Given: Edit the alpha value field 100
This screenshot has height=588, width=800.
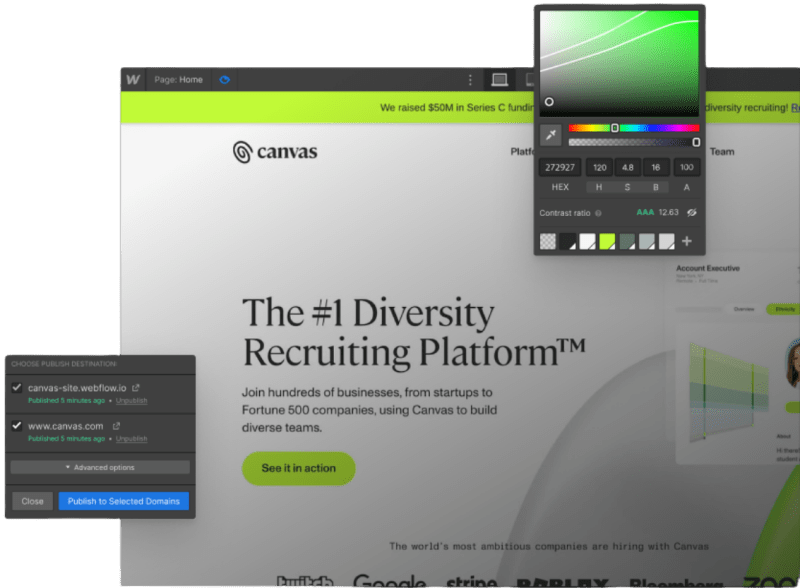Looking at the screenshot, I should (x=686, y=167).
